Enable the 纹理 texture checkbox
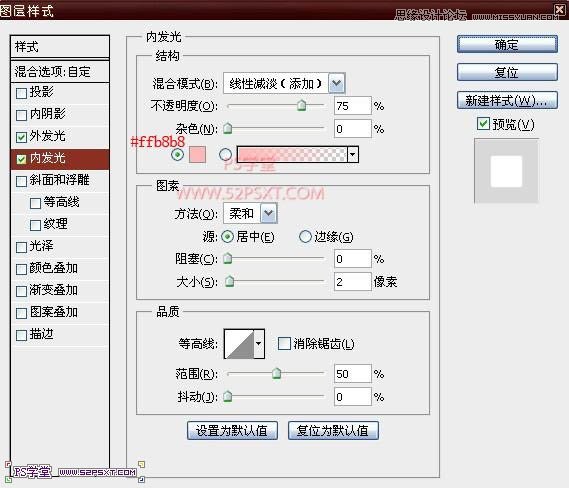The width and height of the screenshot is (569, 488). click(x=35, y=225)
